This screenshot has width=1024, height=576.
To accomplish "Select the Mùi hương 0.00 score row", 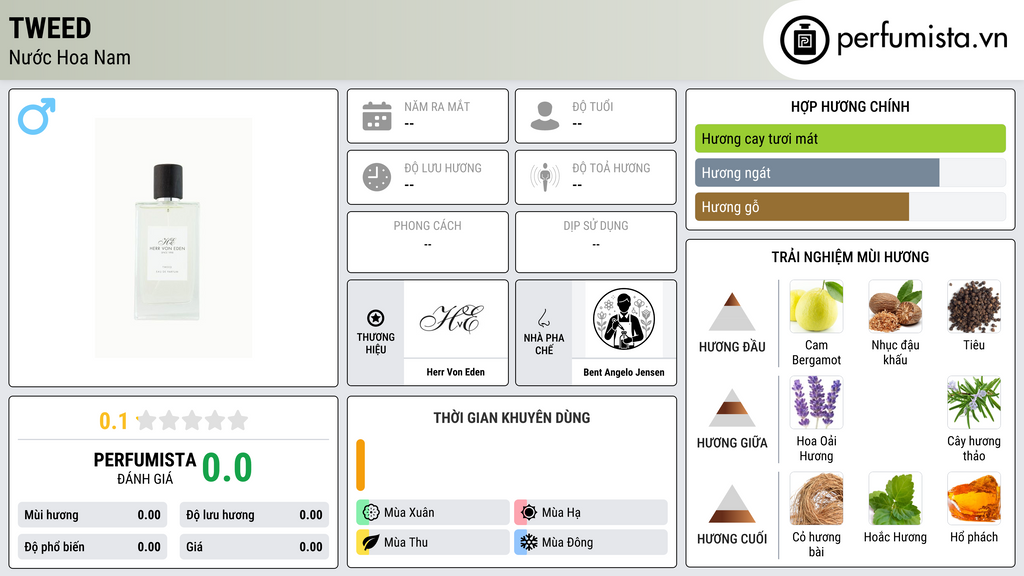I will [92, 515].
